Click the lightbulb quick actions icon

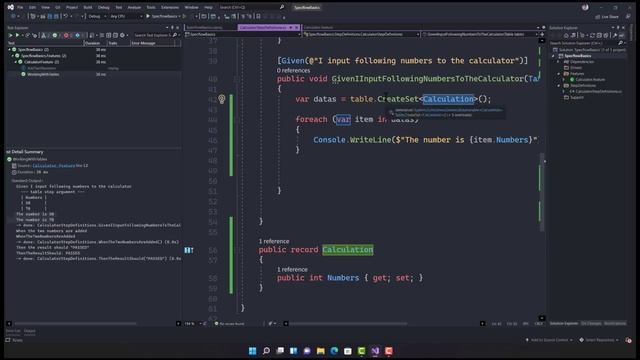tap(222, 99)
